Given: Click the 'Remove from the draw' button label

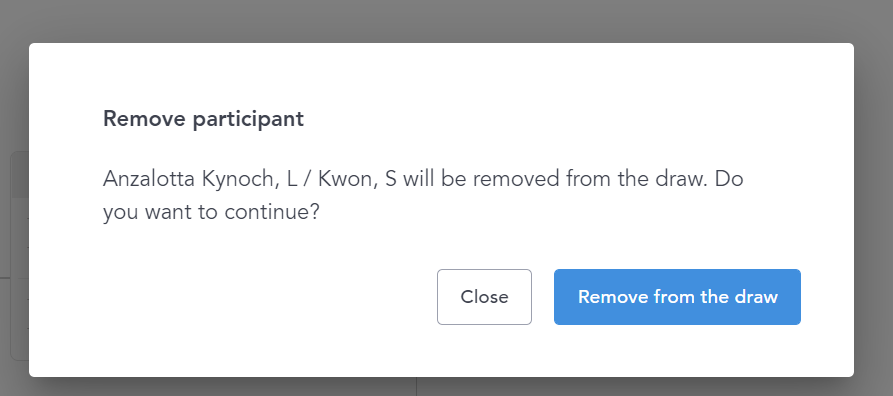Looking at the screenshot, I should point(678,297).
